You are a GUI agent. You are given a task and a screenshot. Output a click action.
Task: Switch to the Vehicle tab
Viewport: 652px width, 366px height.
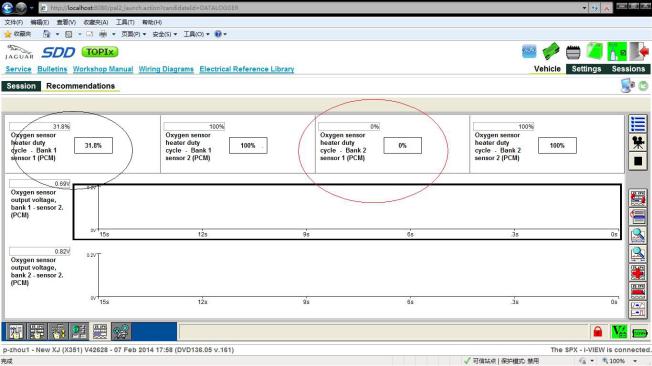(x=547, y=69)
